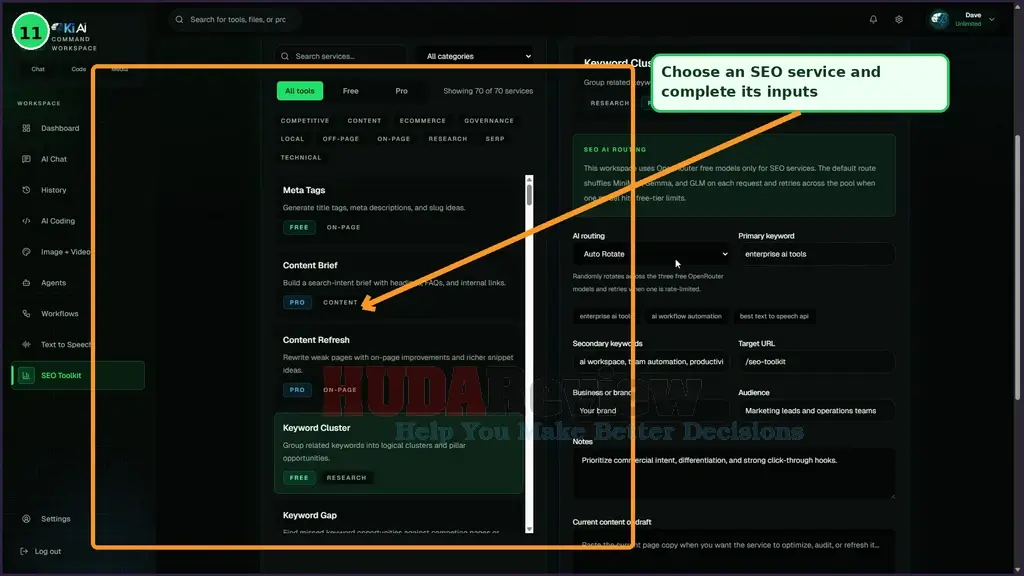Open the History clock icon
Image resolution: width=1024 pixels, height=576 pixels.
point(26,190)
